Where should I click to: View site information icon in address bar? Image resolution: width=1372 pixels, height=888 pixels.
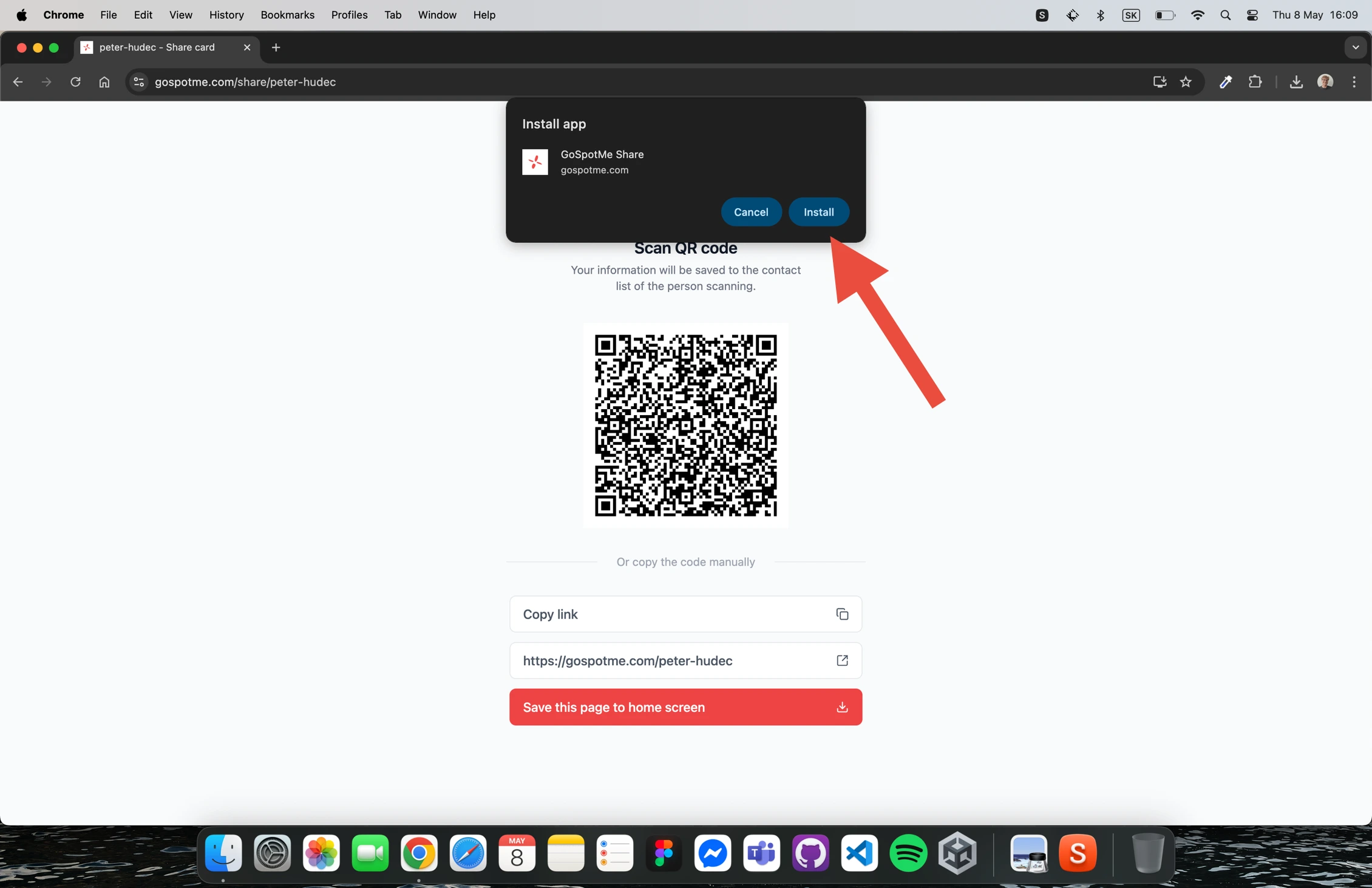coord(138,82)
